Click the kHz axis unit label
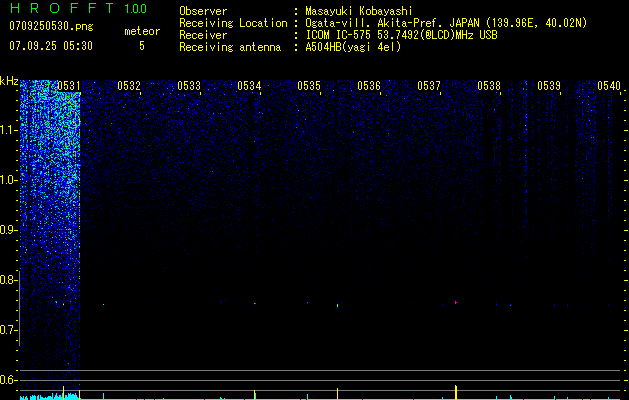The image size is (629, 400). (9, 81)
